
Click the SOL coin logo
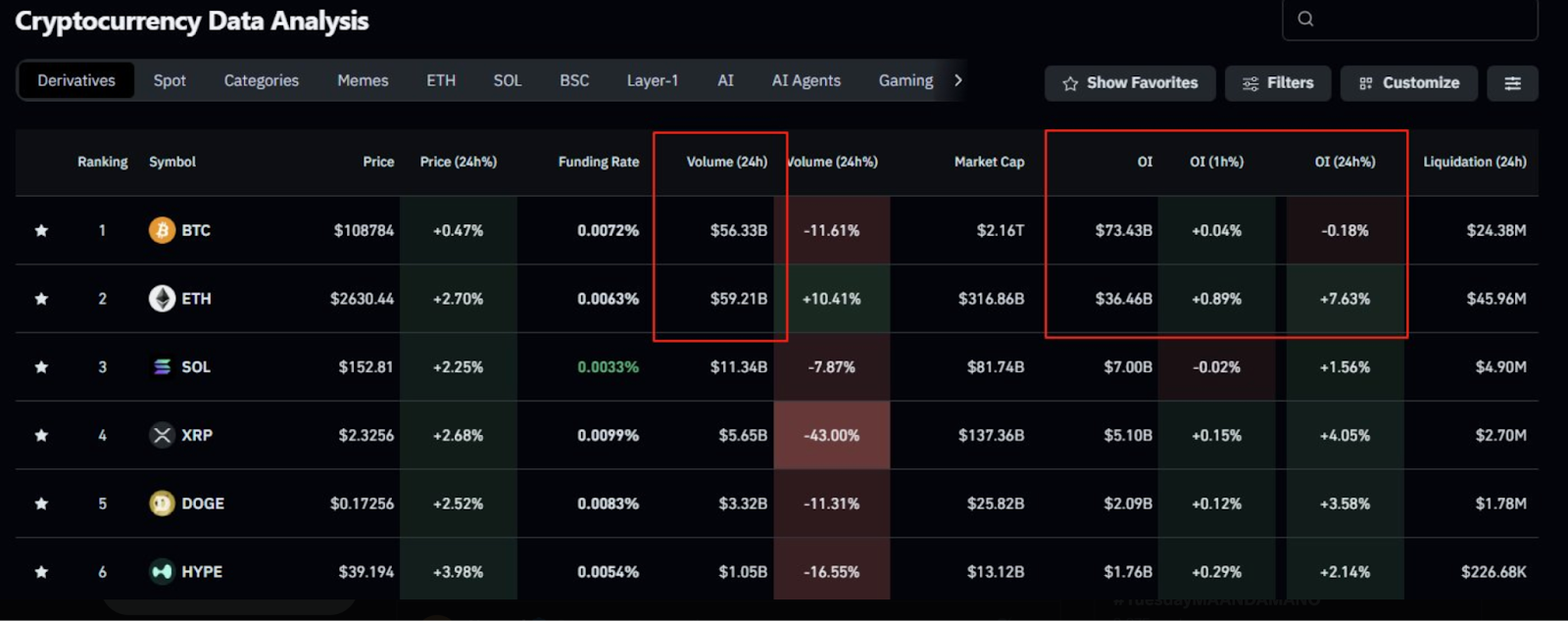click(162, 367)
